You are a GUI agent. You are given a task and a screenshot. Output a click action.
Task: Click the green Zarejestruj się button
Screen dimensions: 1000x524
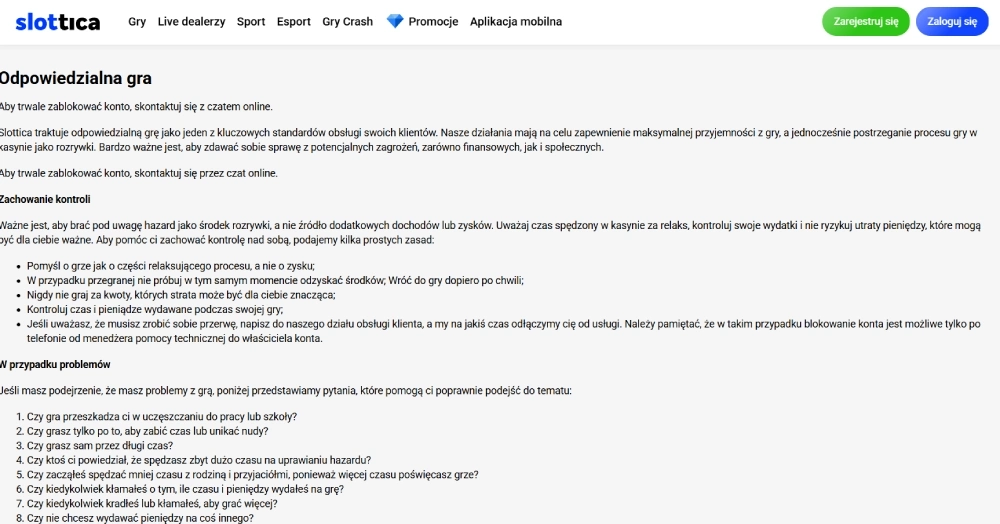pos(865,22)
